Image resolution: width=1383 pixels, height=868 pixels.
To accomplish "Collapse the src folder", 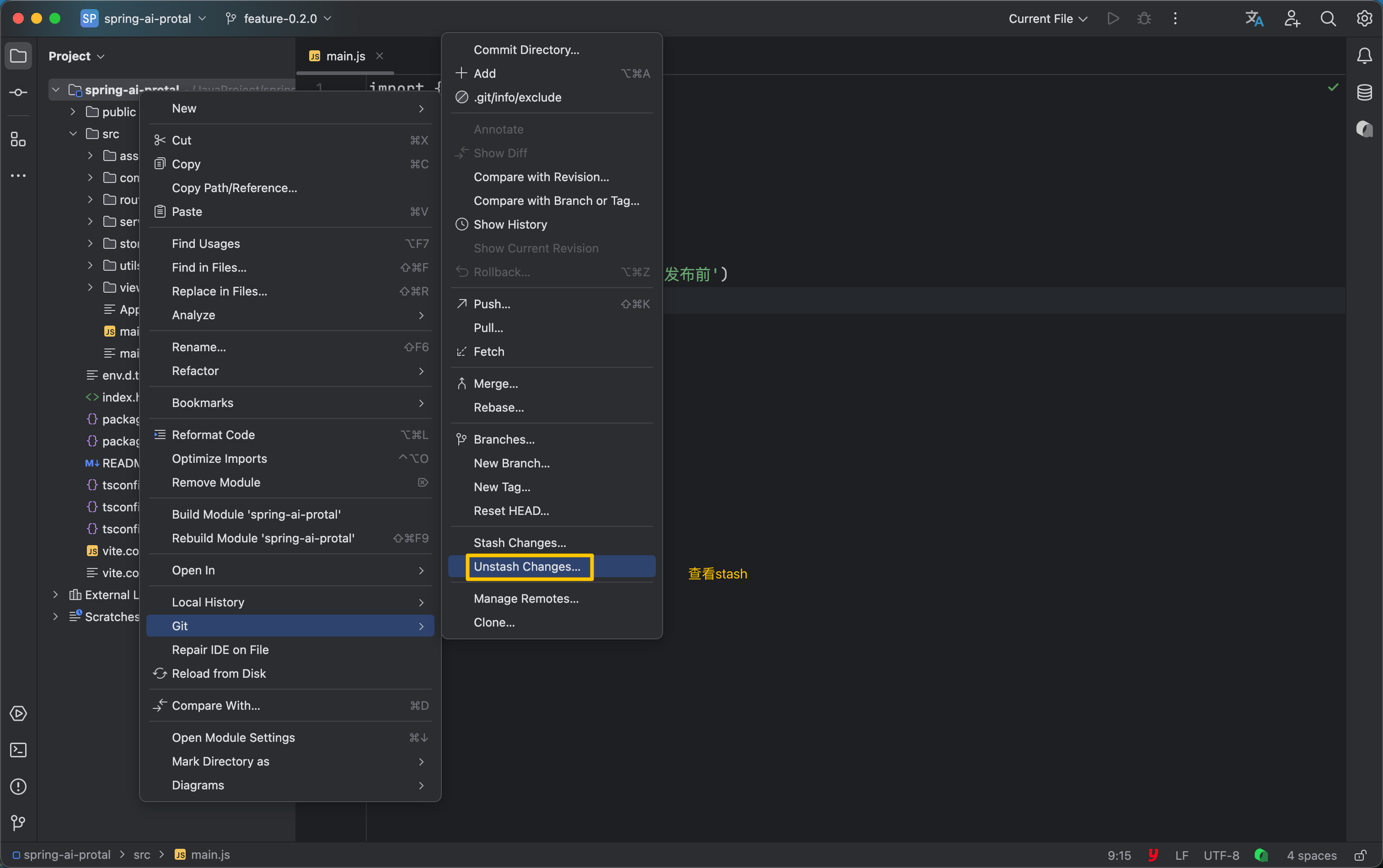I will pyautogui.click(x=73, y=134).
